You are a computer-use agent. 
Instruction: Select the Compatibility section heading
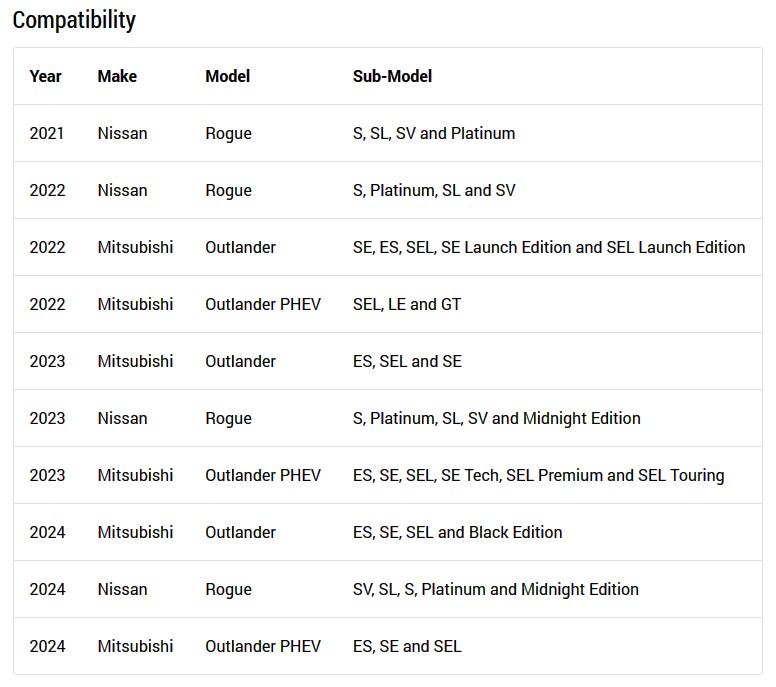[74, 20]
